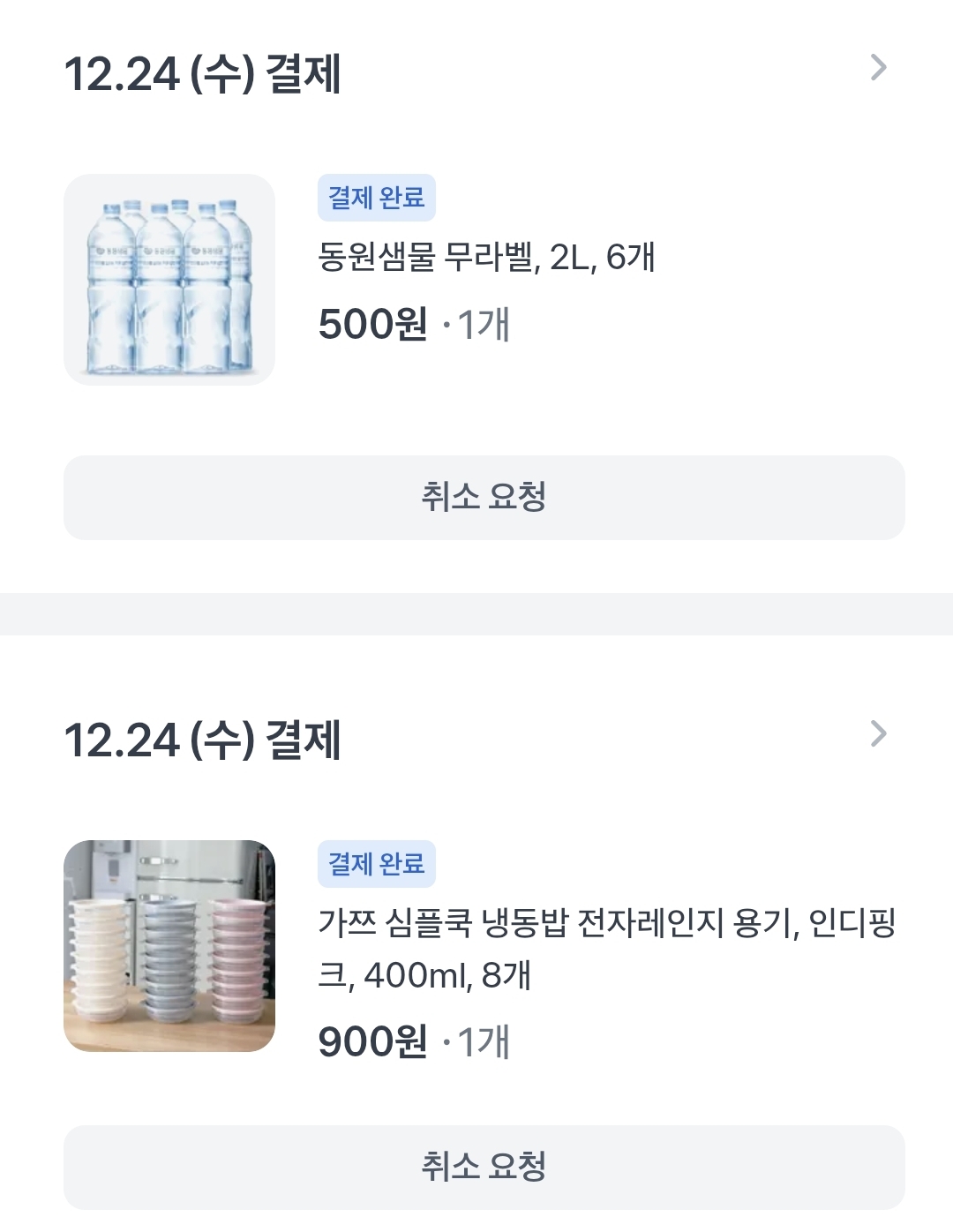Tap the 결제 완료 badge on 가쯔 심플쿡 item

[377, 863]
